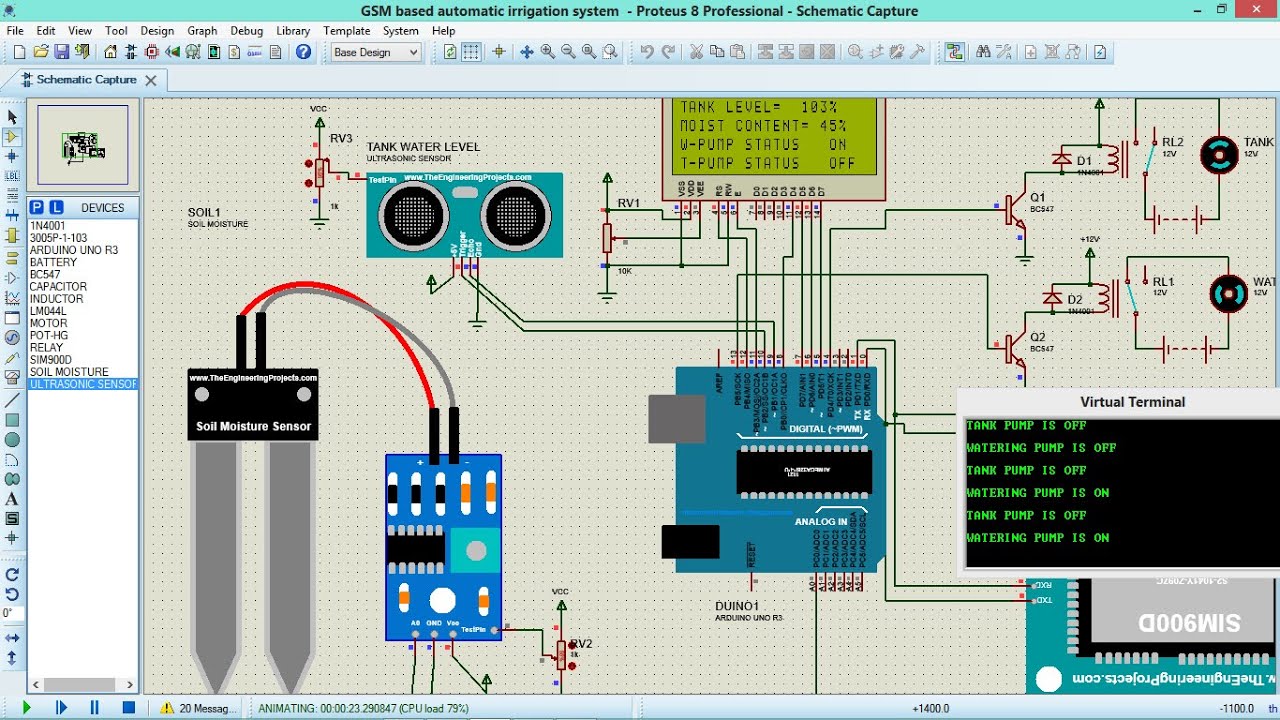Open PCB Layout with the red chip icon

click(x=153, y=52)
